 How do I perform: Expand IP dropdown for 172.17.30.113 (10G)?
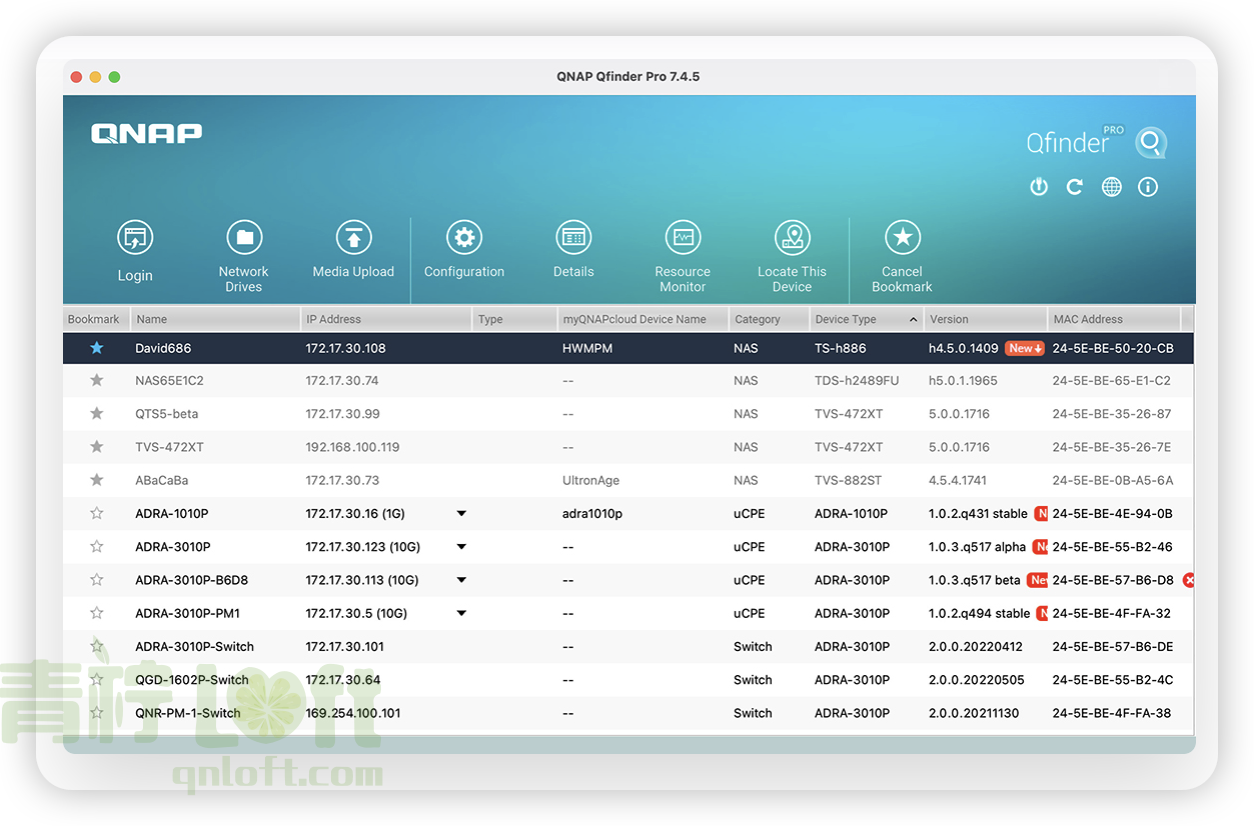[461, 580]
